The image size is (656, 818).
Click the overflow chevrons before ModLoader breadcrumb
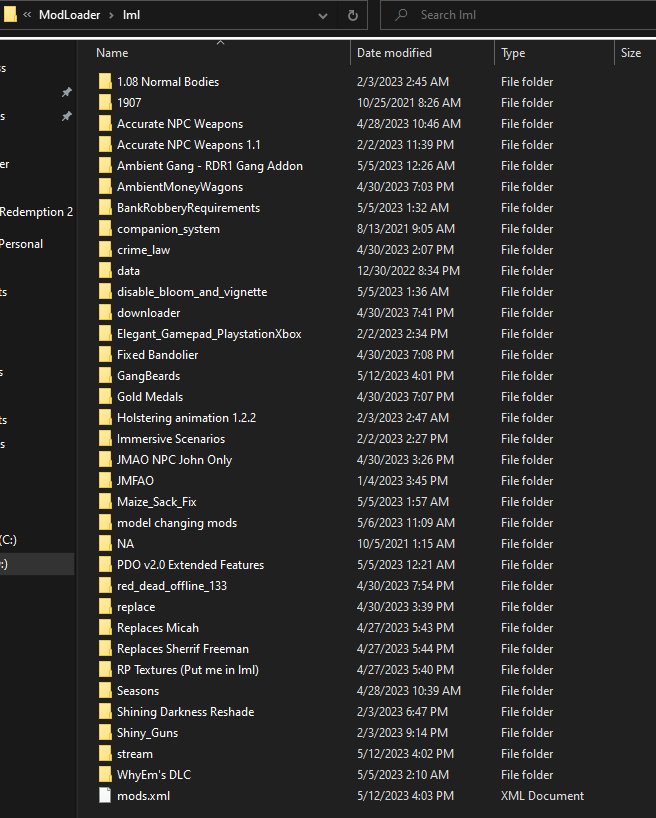(27, 15)
